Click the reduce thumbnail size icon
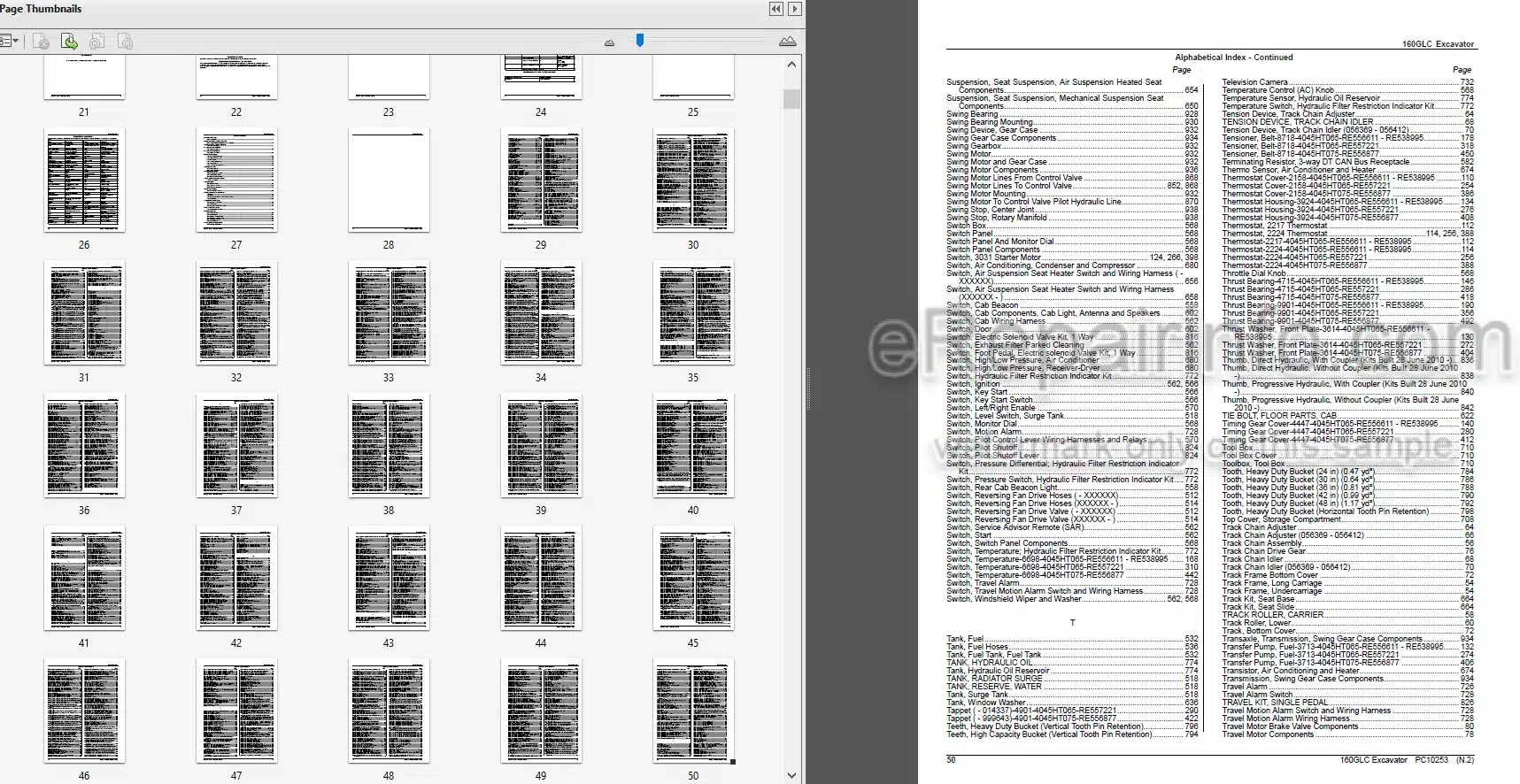Image resolution: width=1520 pixels, height=784 pixels. 609,42
